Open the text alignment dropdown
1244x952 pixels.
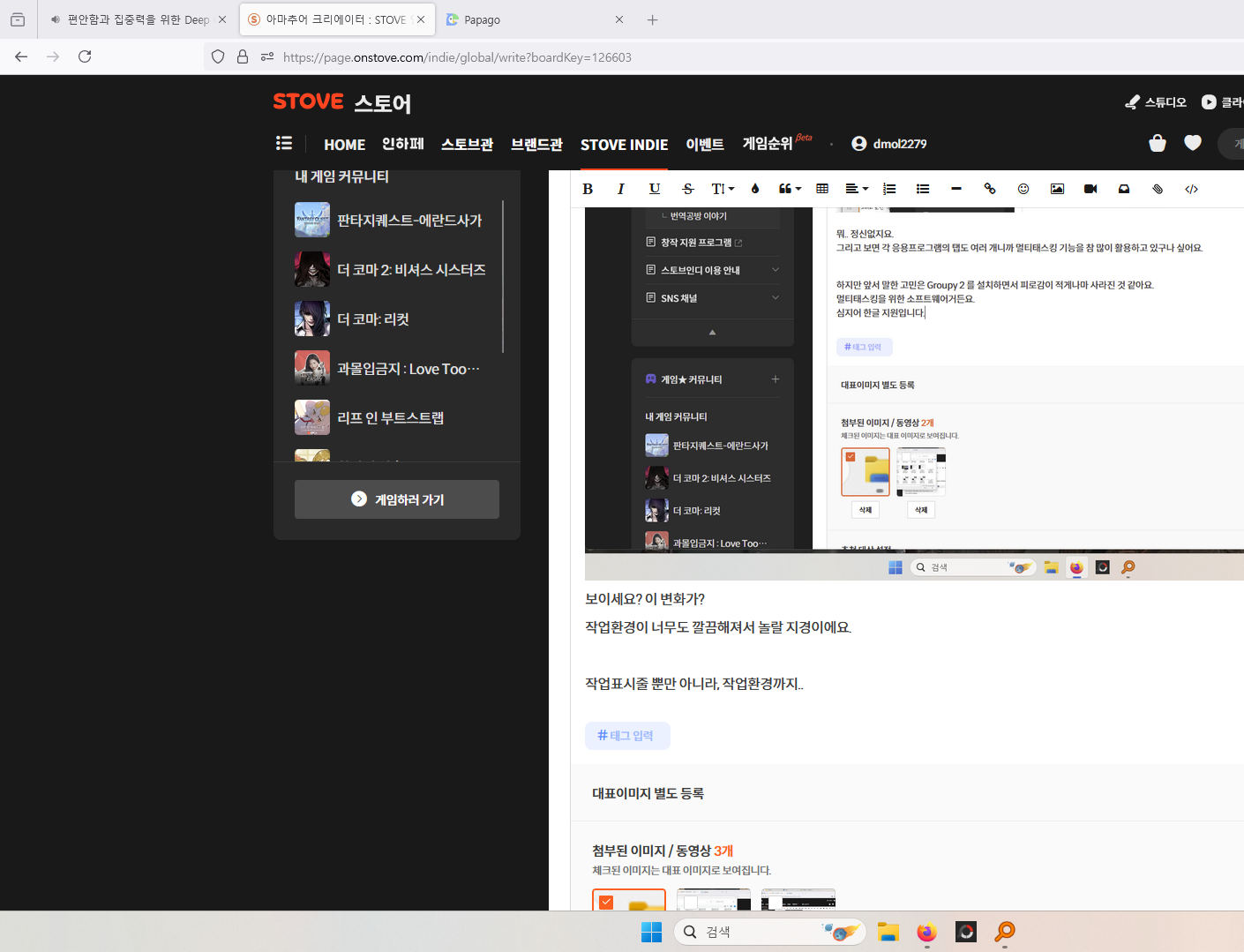tap(857, 189)
